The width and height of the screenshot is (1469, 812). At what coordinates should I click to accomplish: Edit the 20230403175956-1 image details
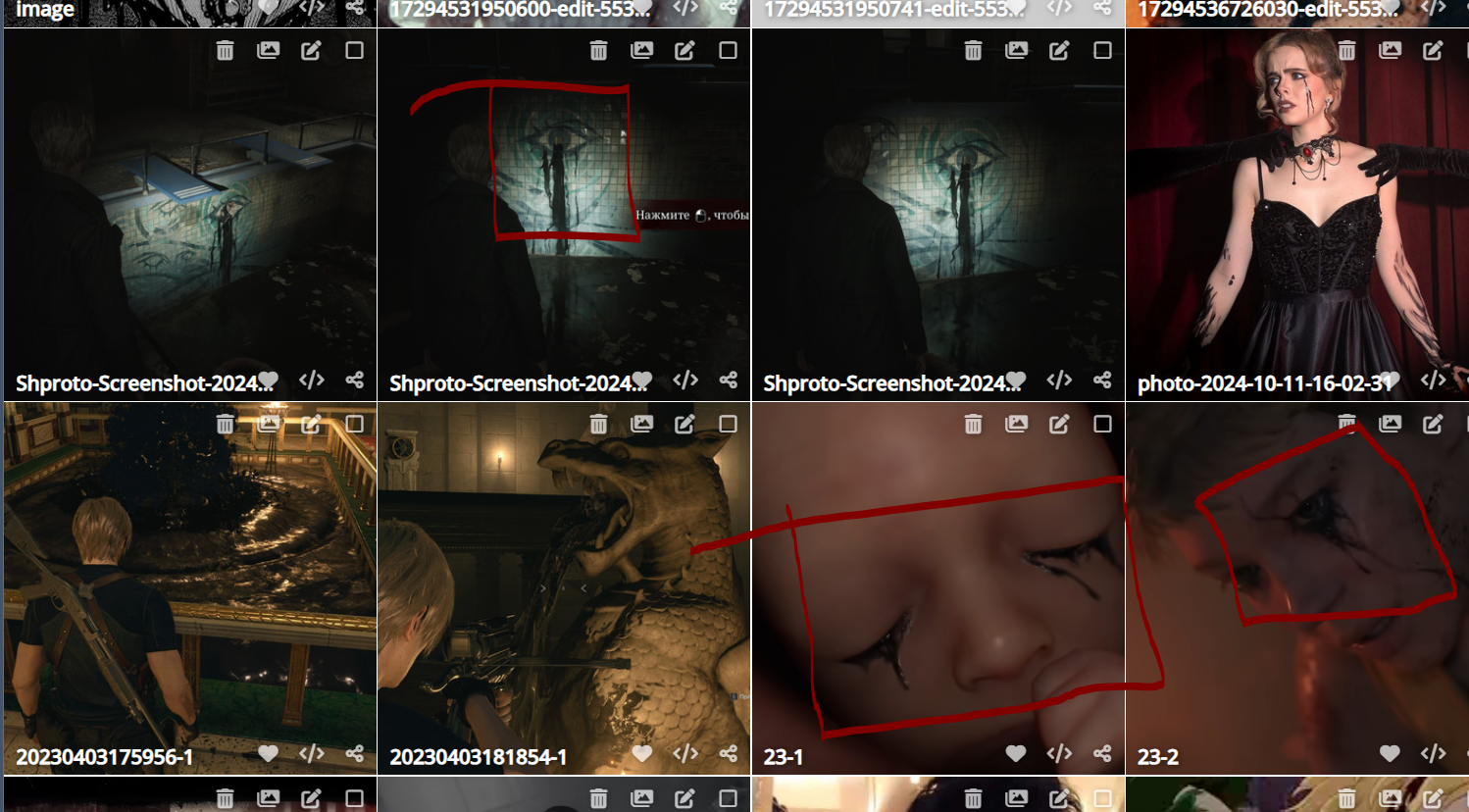311,424
